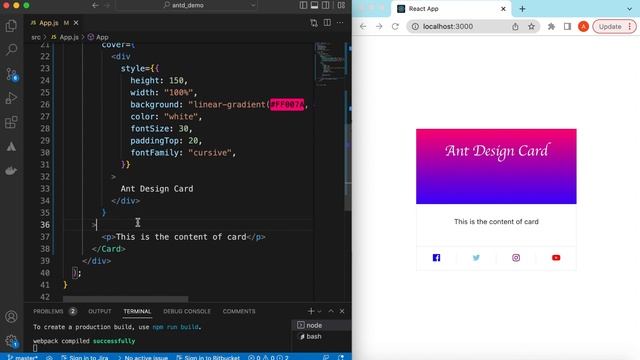
Task: Click the Facebook icon on card
Action: (x=436, y=258)
